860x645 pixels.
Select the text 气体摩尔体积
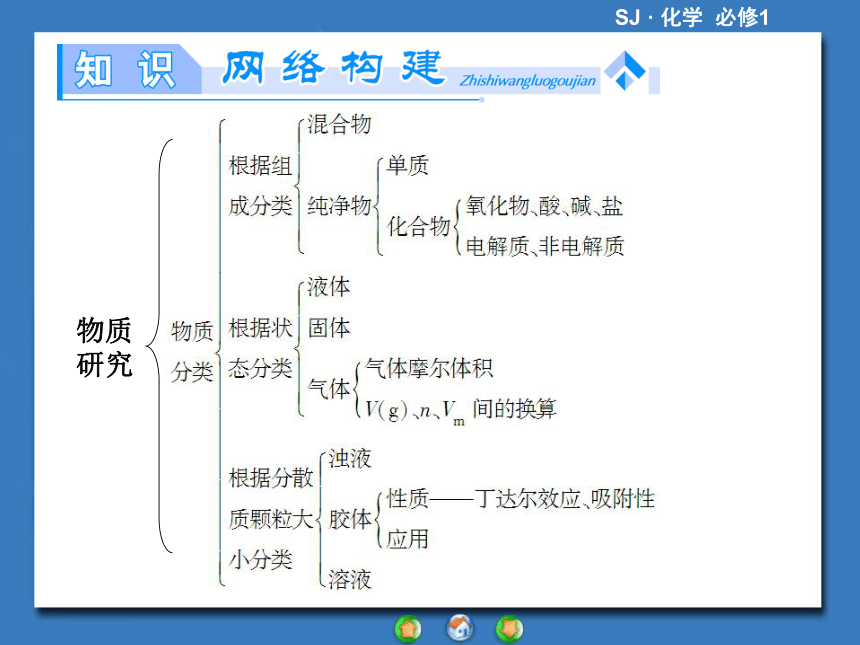429,368
